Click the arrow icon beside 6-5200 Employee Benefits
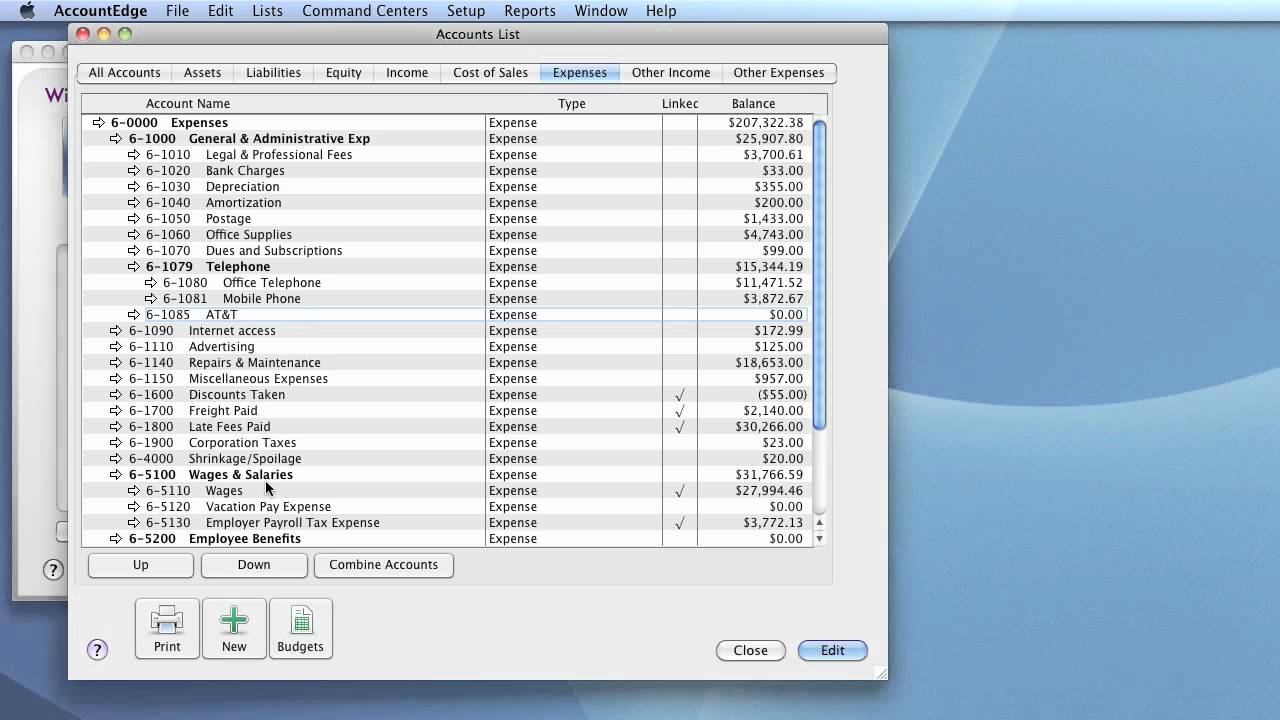This screenshot has height=720, width=1280. (x=116, y=539)
